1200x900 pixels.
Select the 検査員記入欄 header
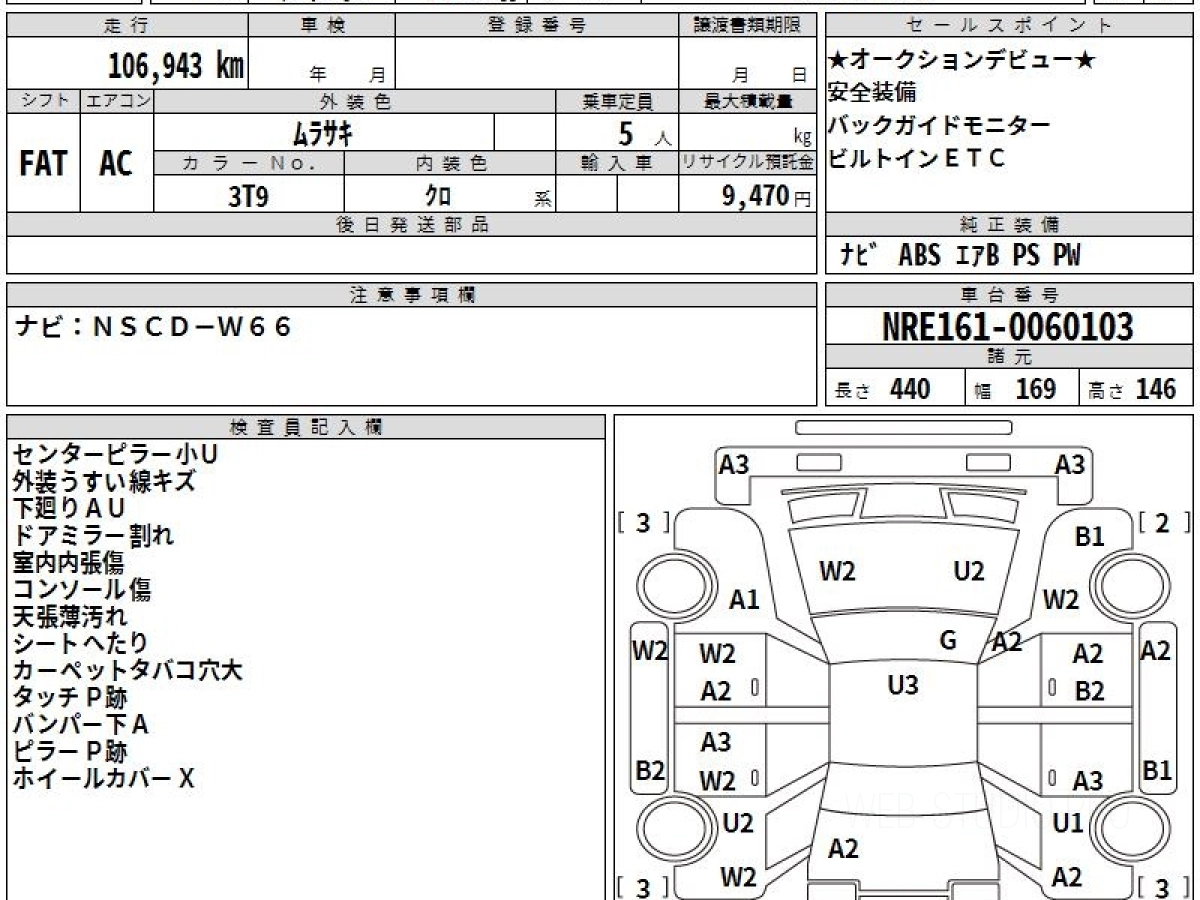pos(306,426)
